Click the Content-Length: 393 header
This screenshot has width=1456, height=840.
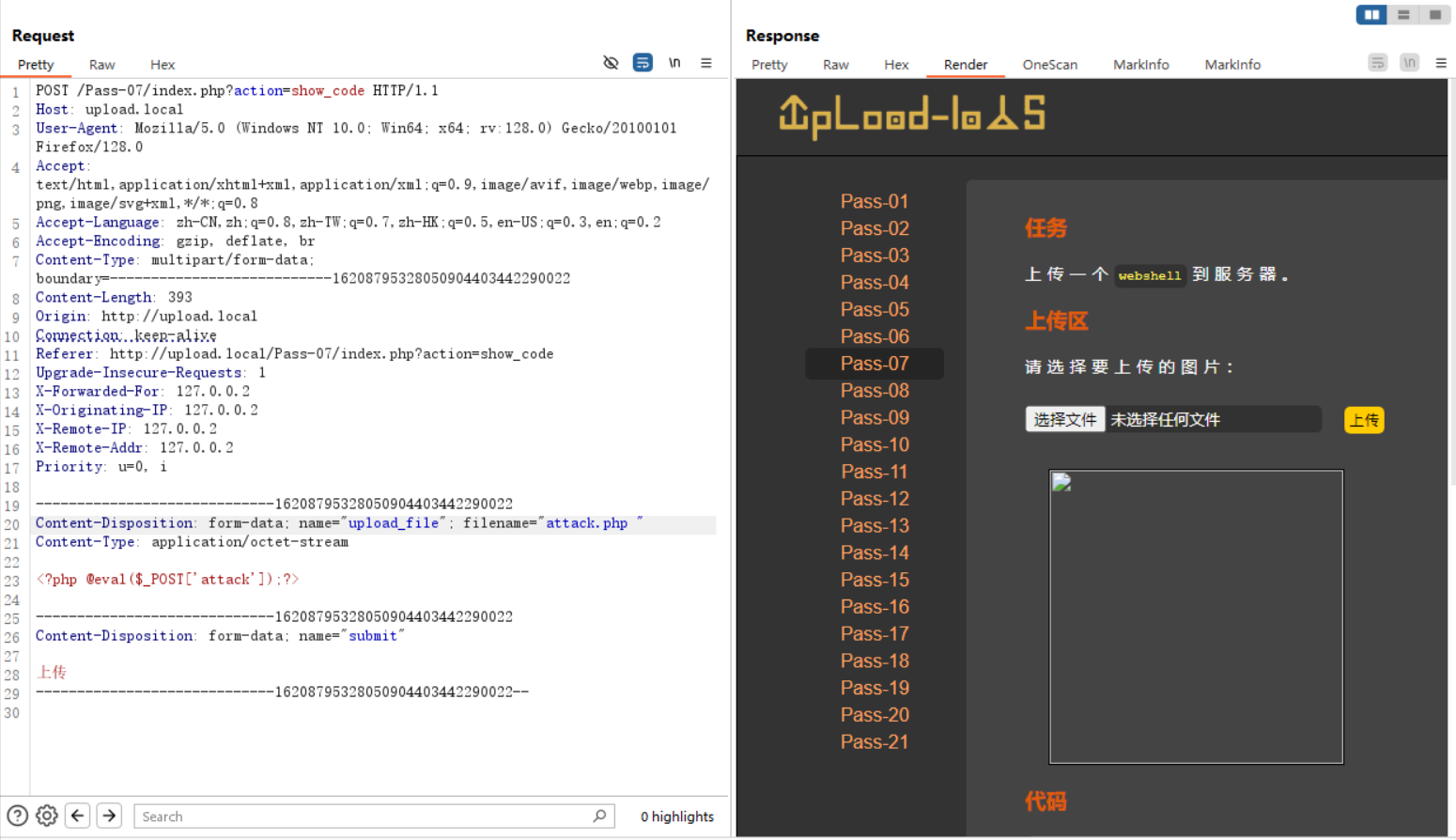click(x=114, y=298)
